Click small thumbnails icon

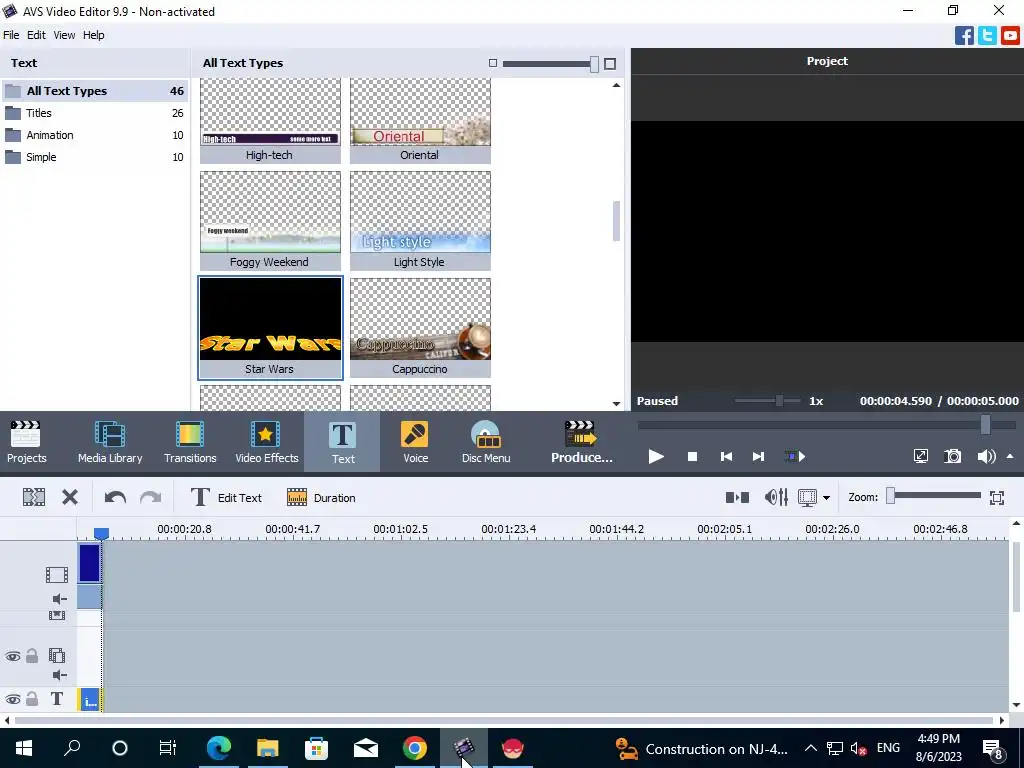tap(493, 63)
